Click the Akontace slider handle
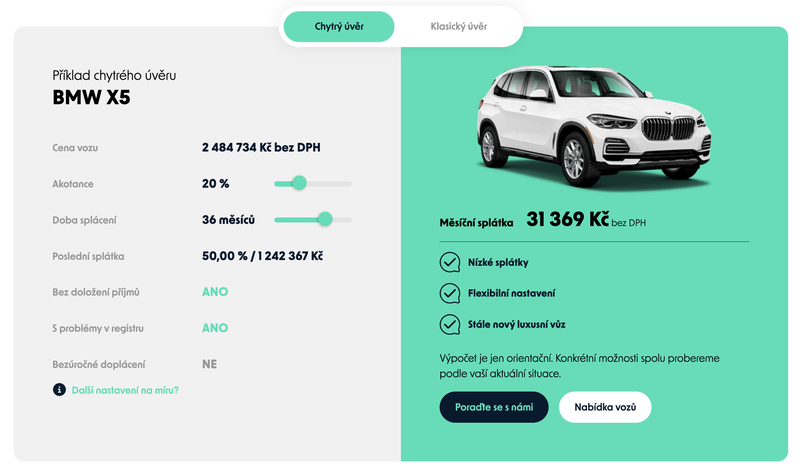 coord(298,183)
